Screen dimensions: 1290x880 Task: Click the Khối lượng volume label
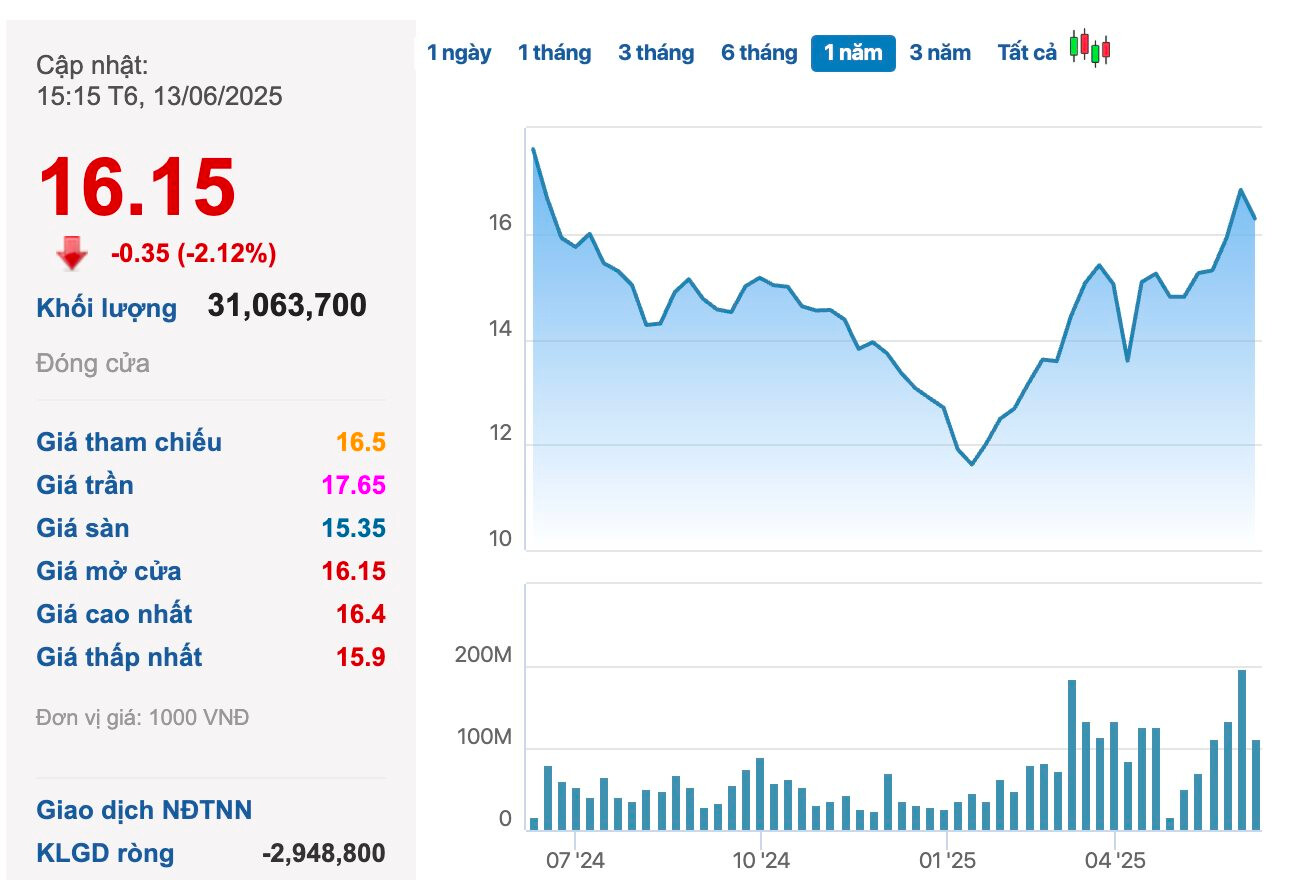106,308
